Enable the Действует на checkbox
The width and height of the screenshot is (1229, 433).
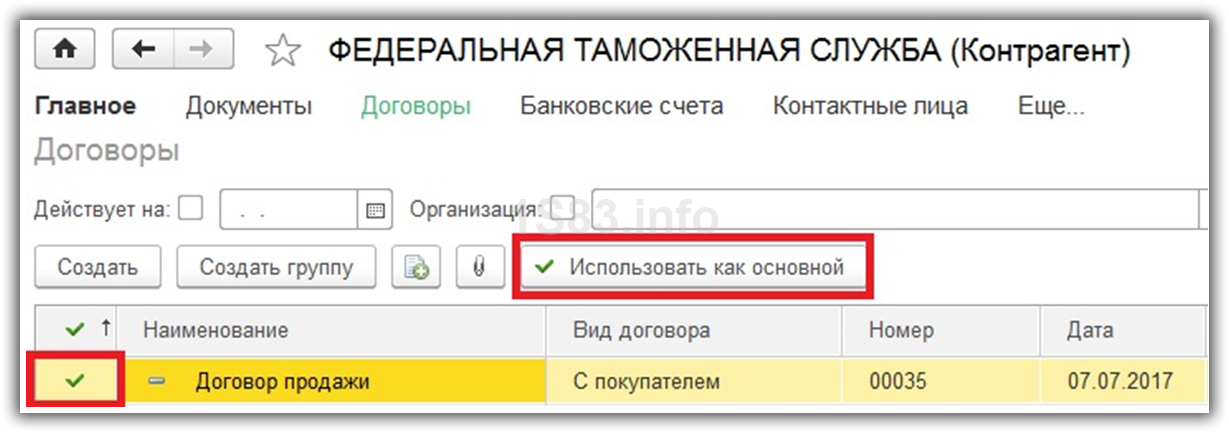point(190,208)
